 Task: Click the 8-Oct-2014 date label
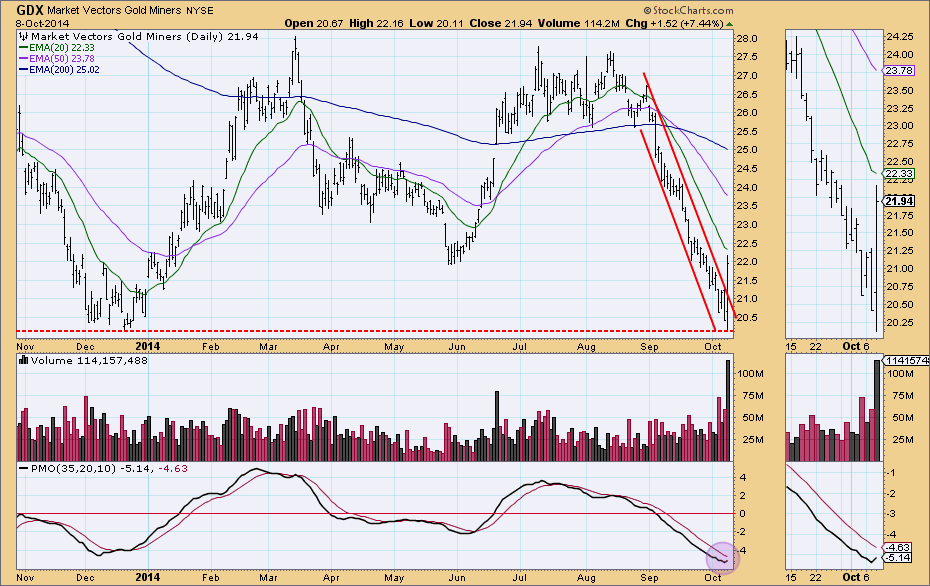coord(42,24)
